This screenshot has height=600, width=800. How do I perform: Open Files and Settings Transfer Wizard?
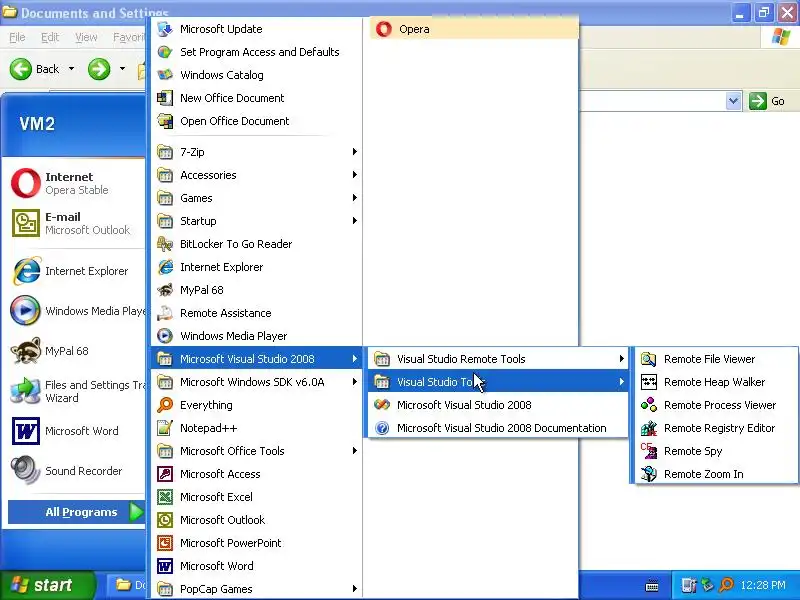tap(77, 391)
